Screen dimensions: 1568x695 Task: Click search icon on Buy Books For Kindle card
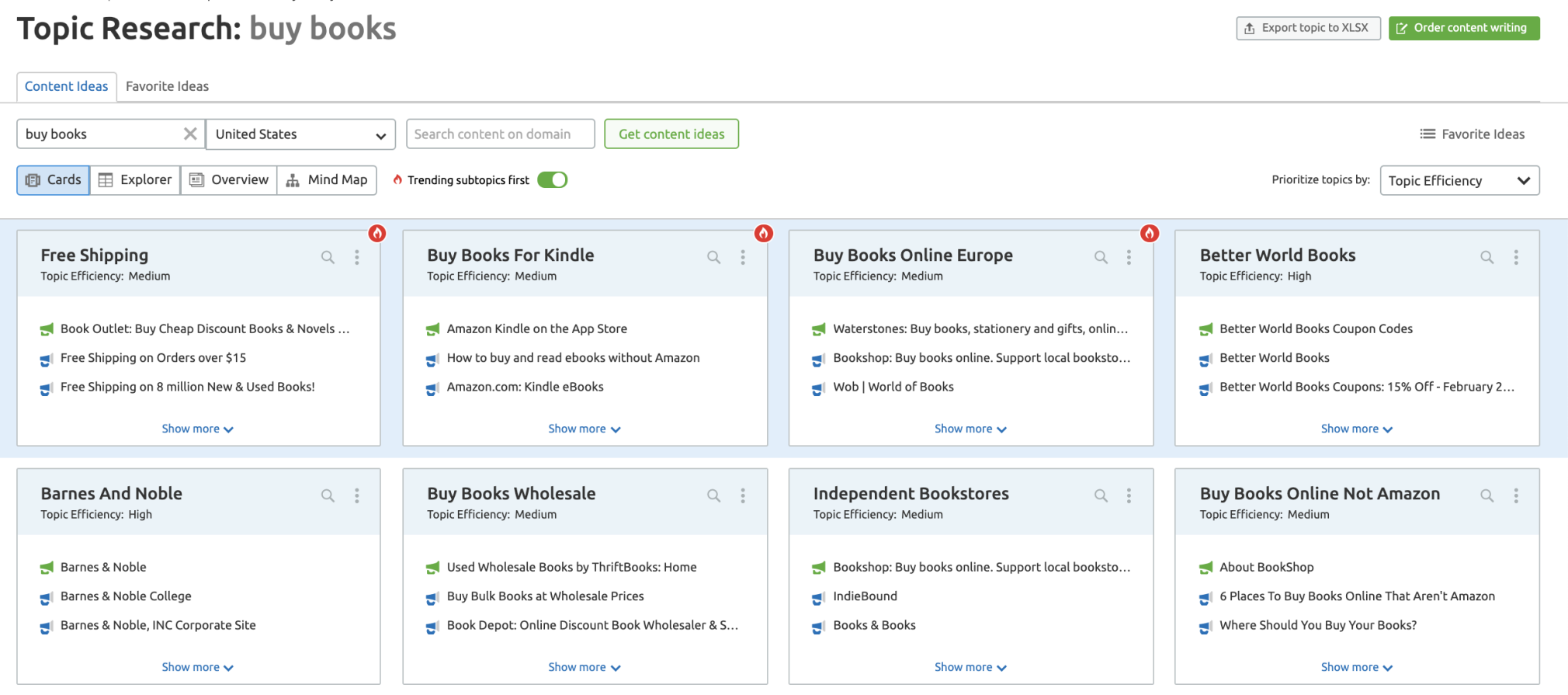[714, 257]
